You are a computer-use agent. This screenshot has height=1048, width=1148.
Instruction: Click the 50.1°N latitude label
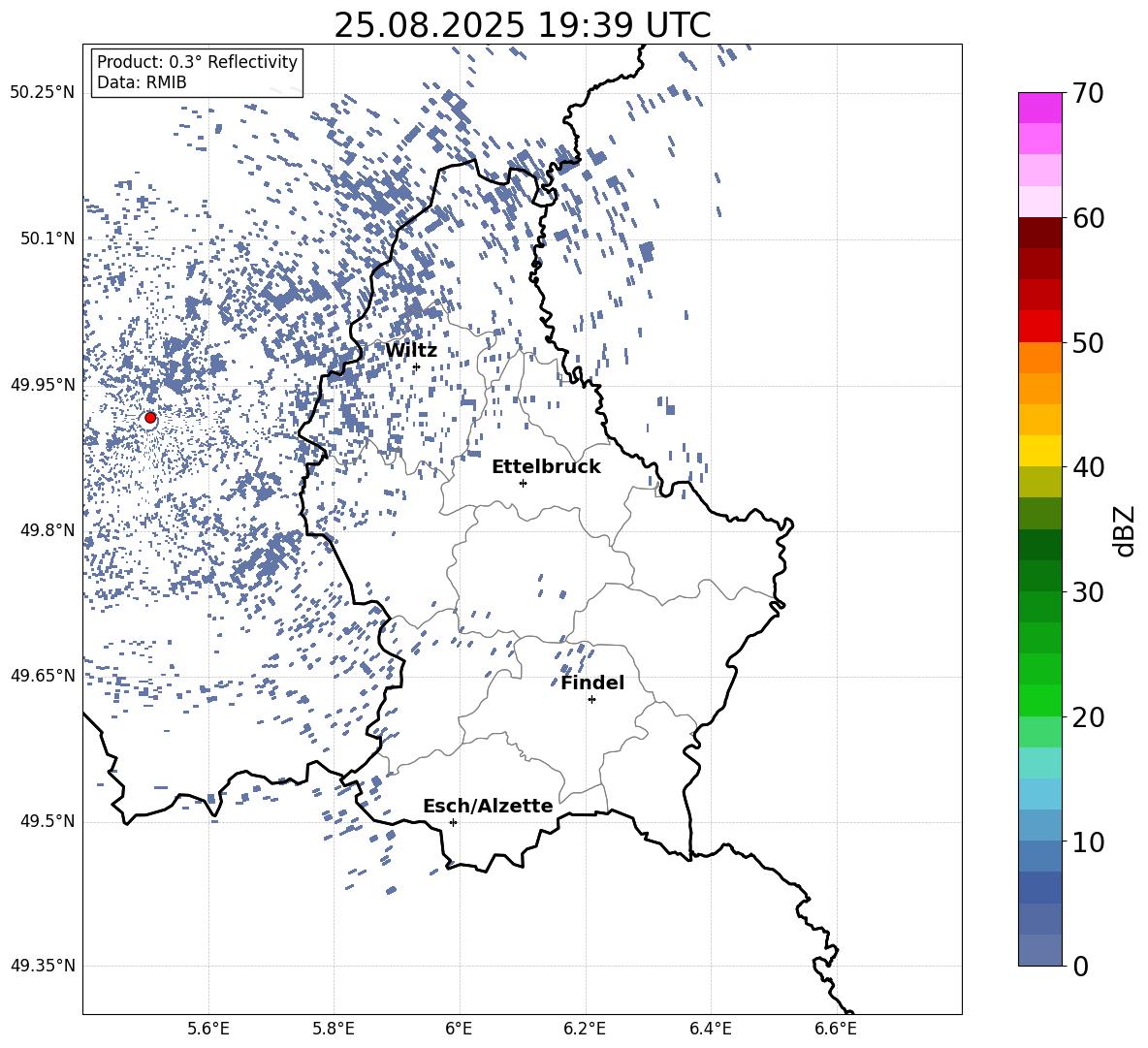click(48, 238)
